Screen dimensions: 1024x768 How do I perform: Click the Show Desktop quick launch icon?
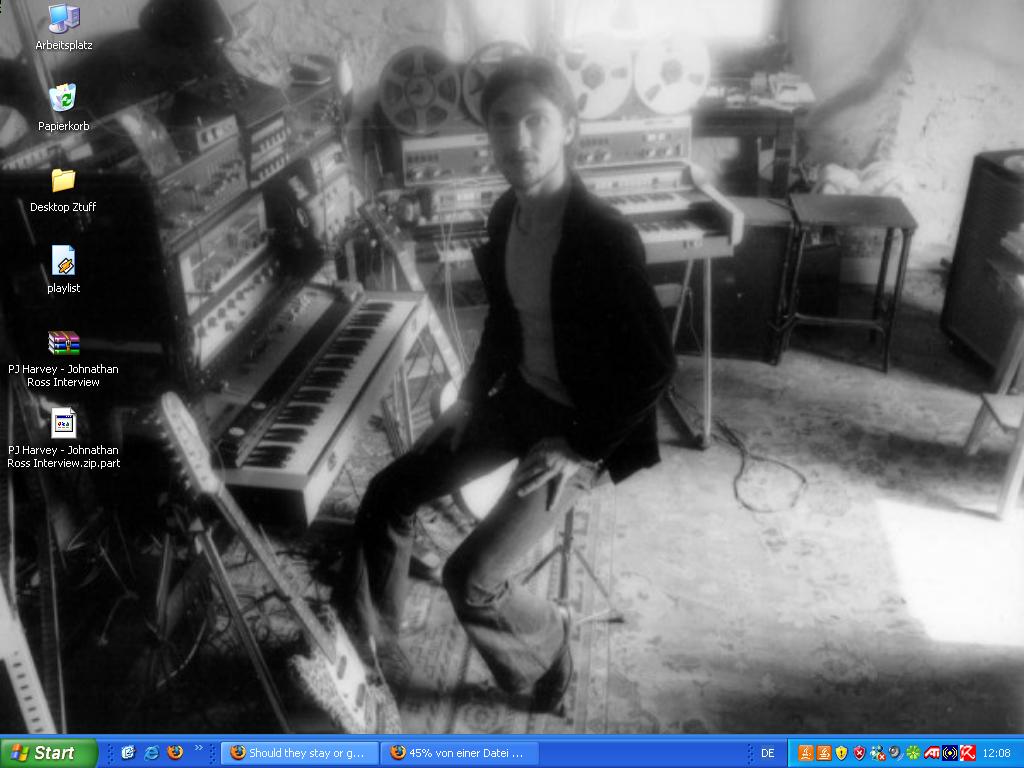point(129,753)
